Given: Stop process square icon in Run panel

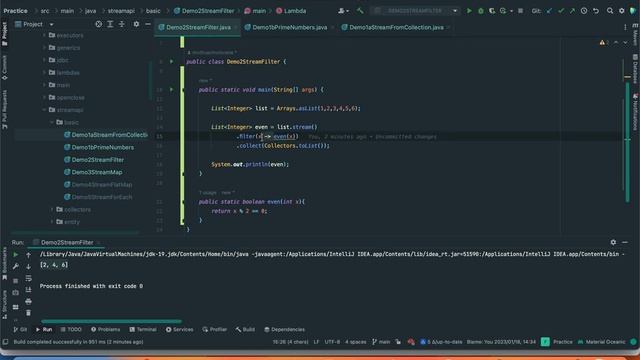Looking at the screenshot, I should [16, 281].
